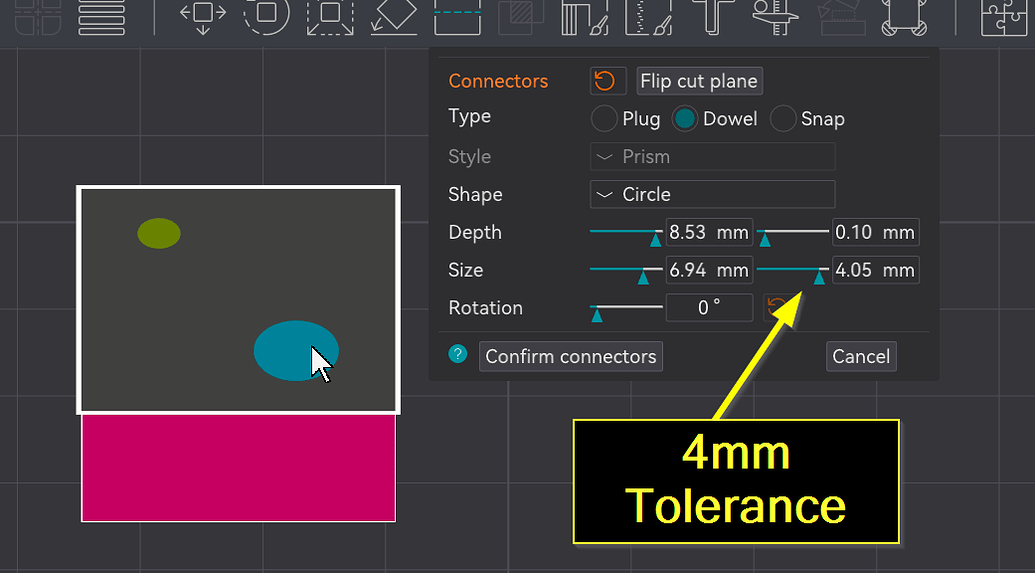Click Flip cut plane button
The image size is (1035, 573).
point(699,81)
